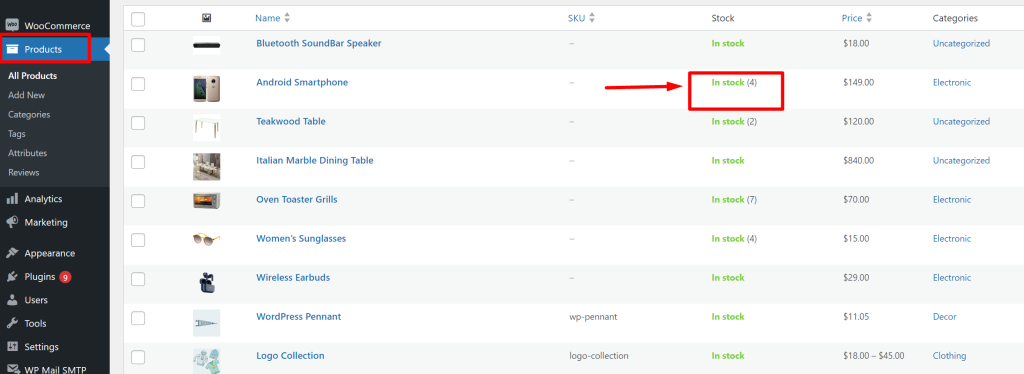
Task: Click the Tools wrench icon
Action: (x=12, y=324)
